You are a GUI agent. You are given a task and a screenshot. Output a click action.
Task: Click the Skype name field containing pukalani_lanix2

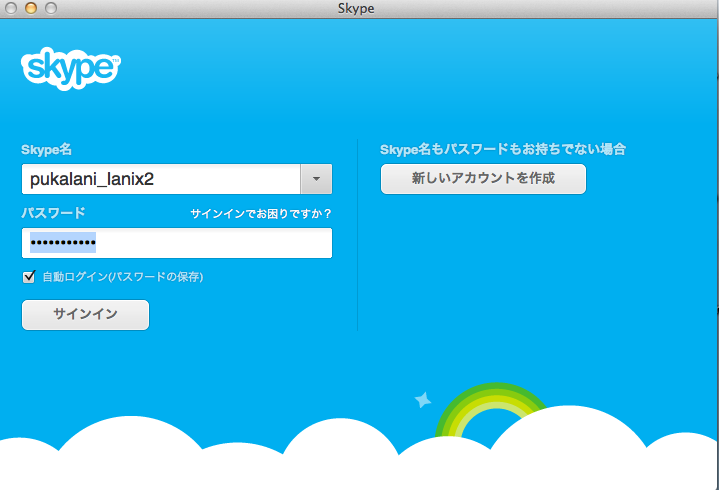[161, 179]
